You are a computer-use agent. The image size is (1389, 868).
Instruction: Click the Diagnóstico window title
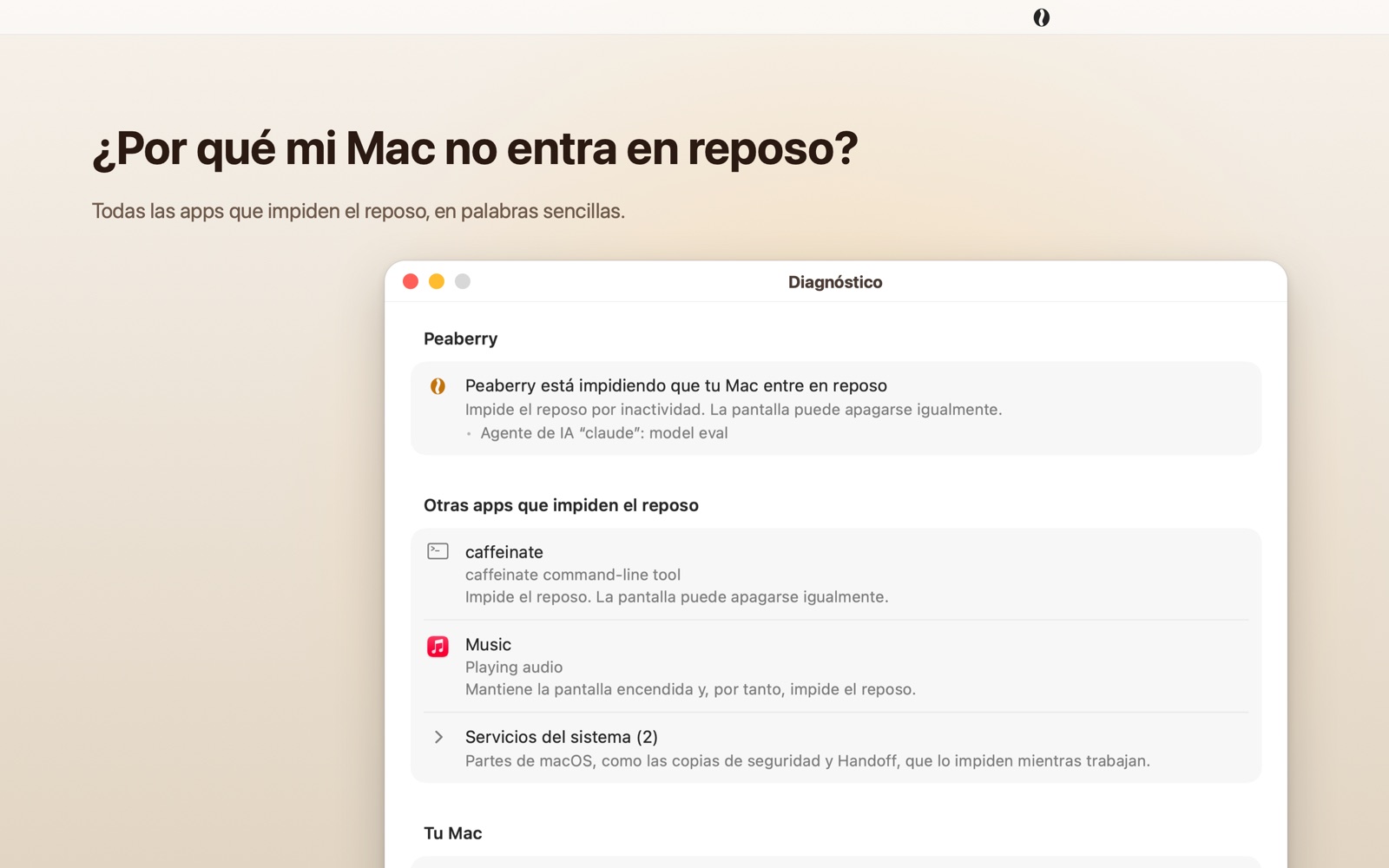(x=835, y=282)
